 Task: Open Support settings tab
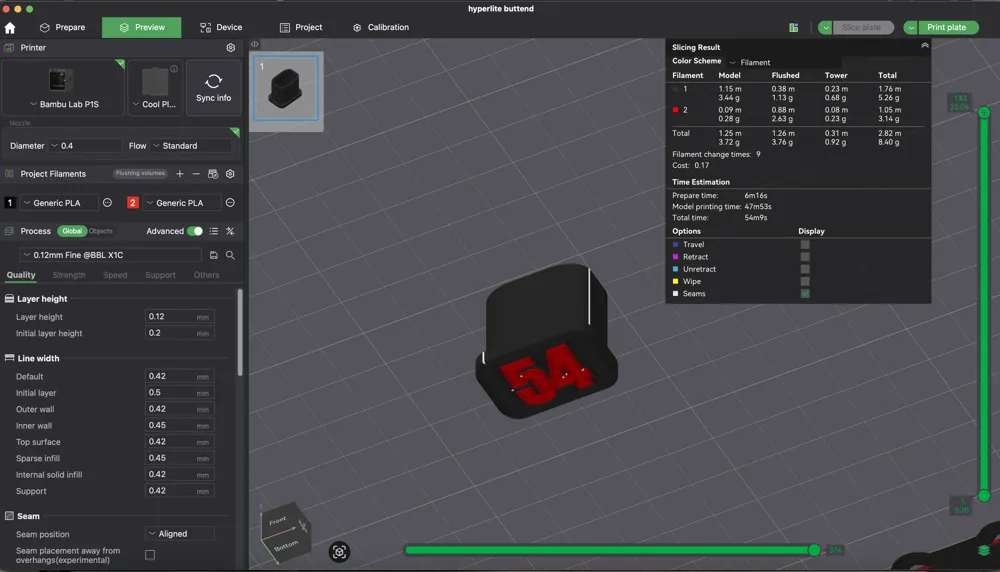point(160,275)
